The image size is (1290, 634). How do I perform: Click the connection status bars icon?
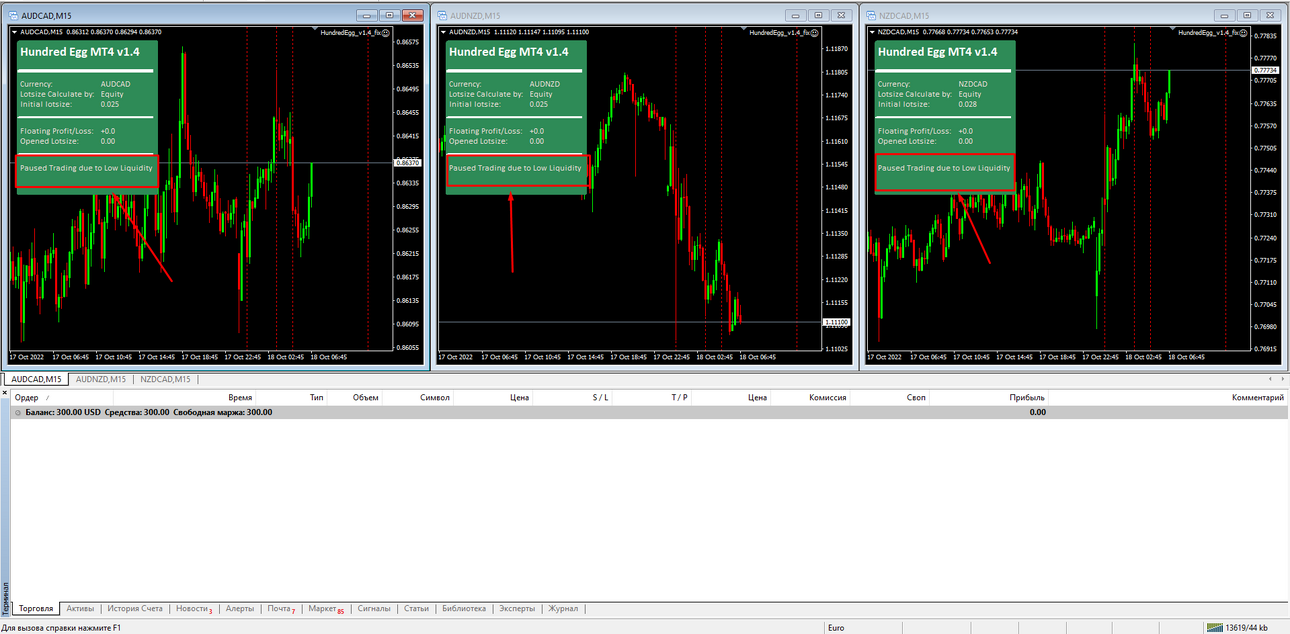tap(1214, 628)
